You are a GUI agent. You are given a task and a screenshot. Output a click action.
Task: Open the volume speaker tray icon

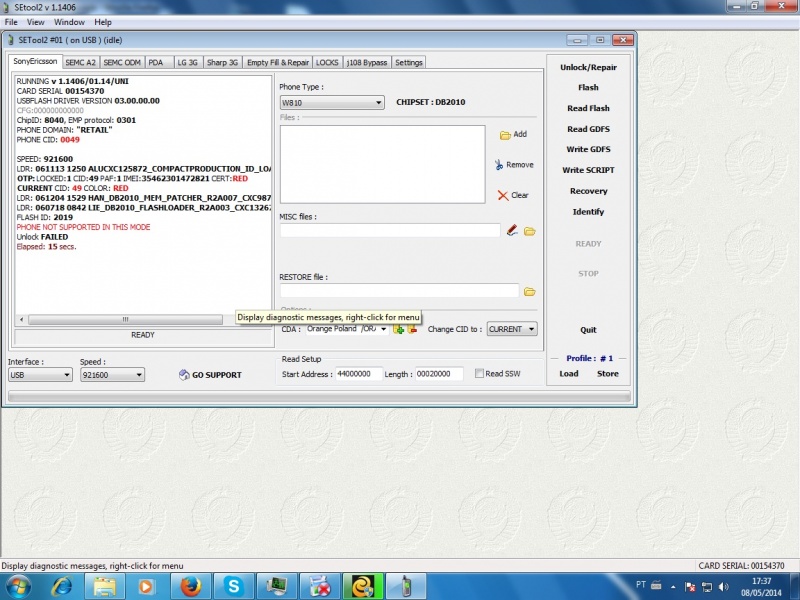723,587
